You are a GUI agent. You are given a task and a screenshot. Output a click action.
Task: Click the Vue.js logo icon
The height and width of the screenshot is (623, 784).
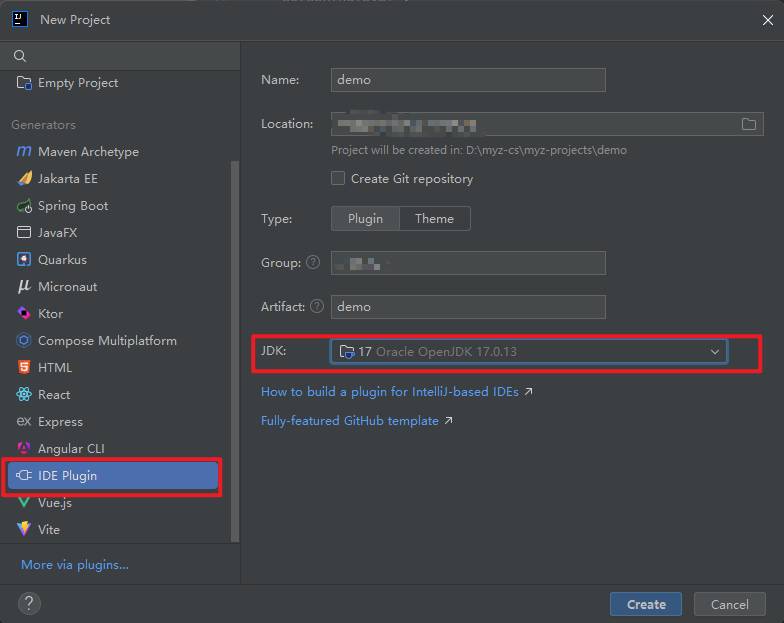(x=24, y=502)
